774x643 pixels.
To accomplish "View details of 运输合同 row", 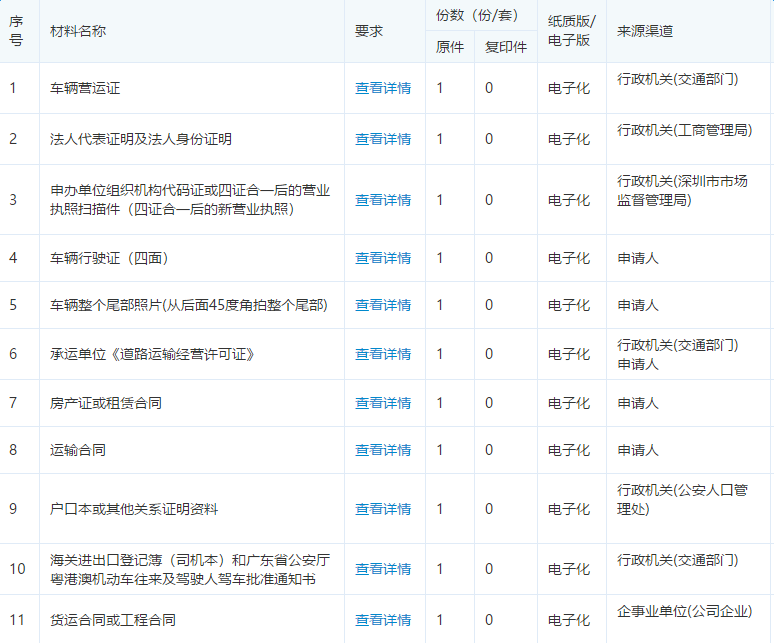I will tap(383, 450).
